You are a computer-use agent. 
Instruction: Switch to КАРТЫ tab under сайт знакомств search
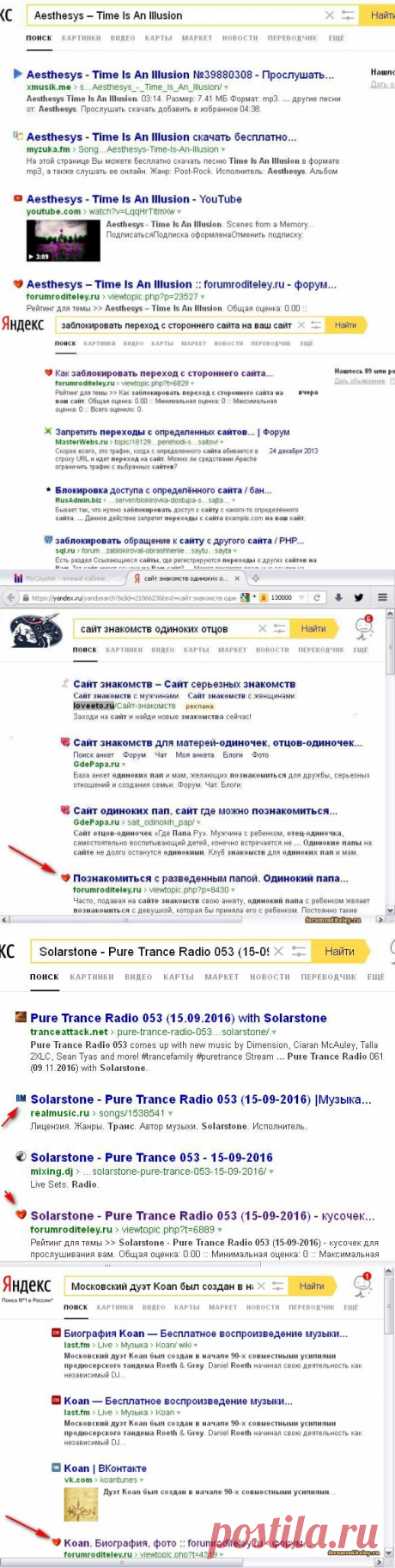pos(197,650)
